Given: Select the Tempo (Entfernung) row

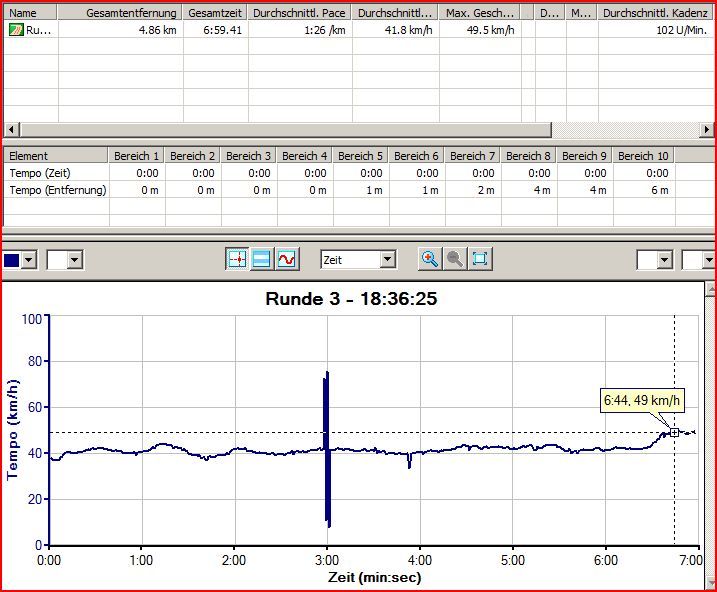Looking at the screenshot, I should [56, 190].
